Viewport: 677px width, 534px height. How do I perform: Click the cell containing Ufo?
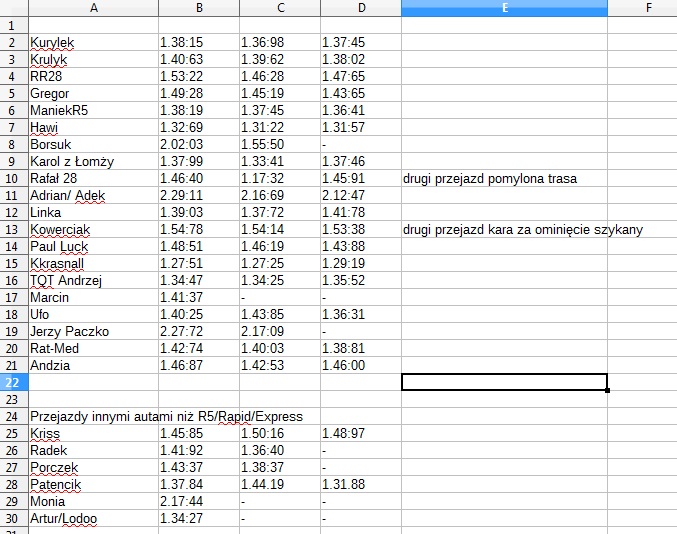[93, 314]
